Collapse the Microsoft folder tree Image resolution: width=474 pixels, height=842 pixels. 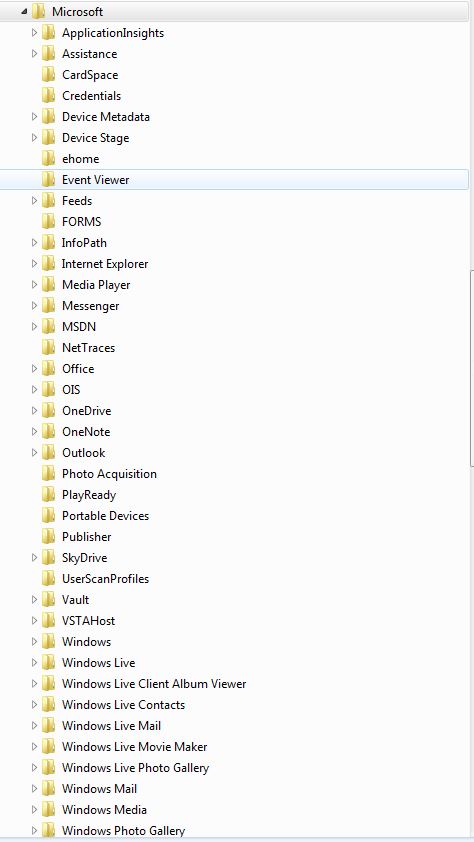point(24,12)
